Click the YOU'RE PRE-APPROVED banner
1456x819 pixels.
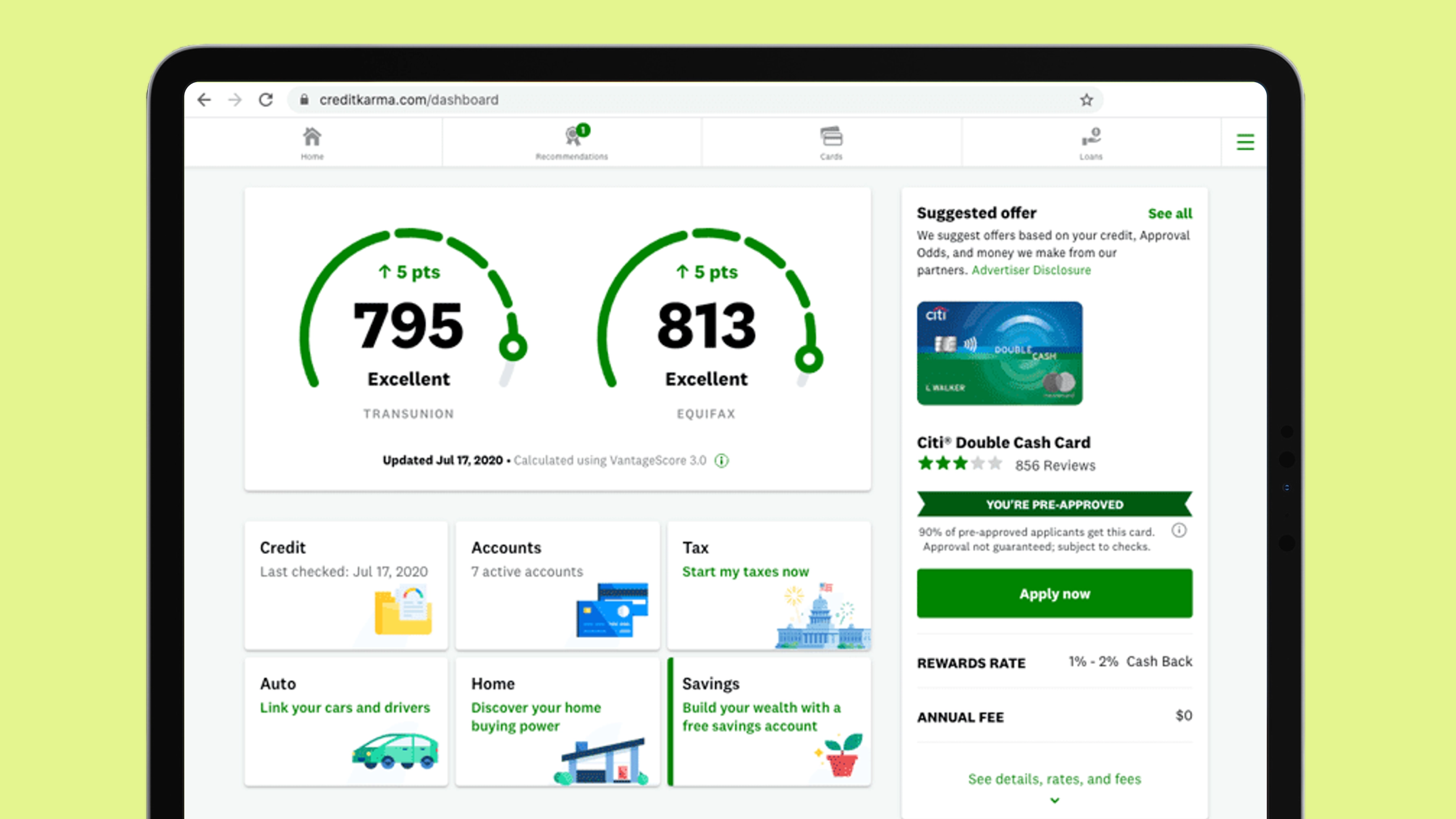coord(1055,504)
